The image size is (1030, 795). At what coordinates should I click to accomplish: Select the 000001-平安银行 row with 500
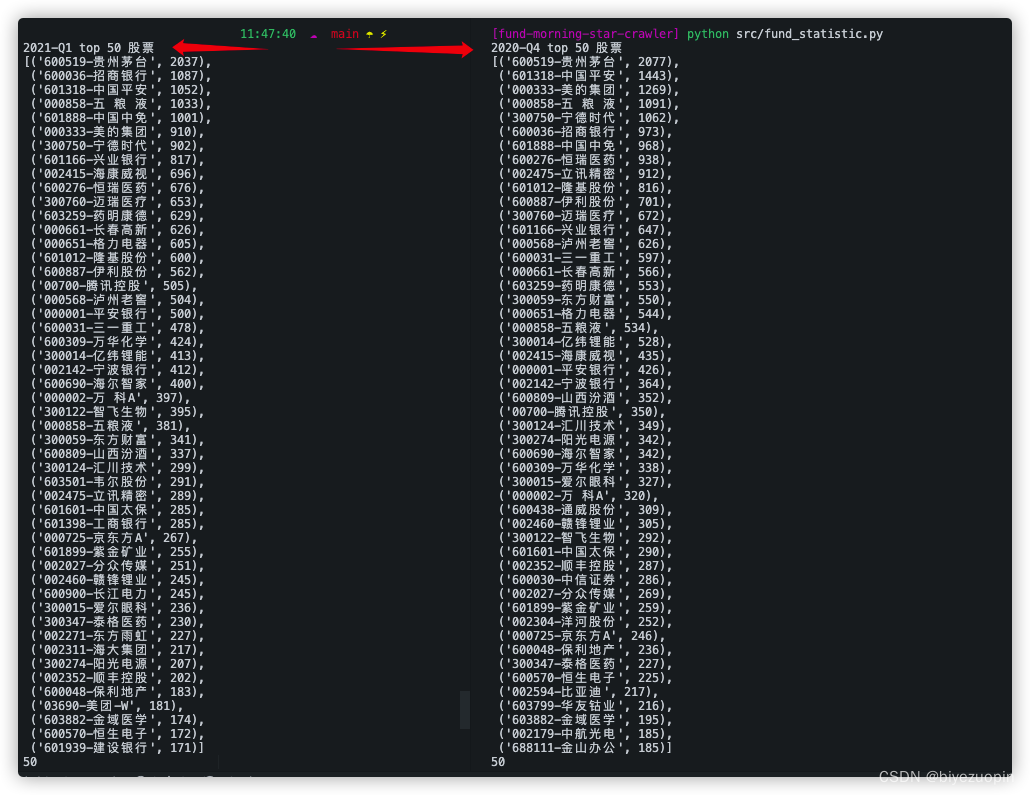[x=118, y=314]
